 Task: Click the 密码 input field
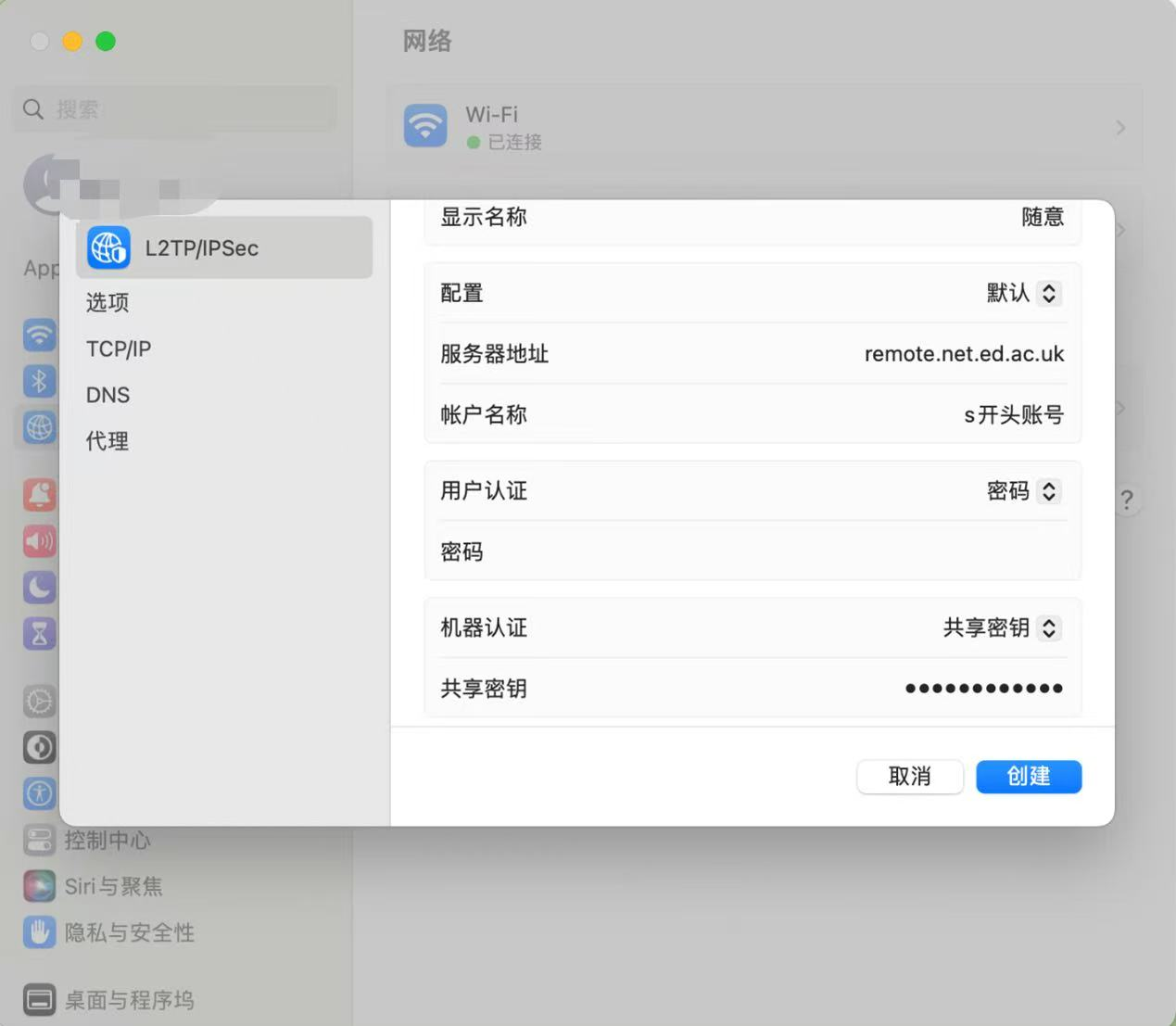click(x=834, y=552)
